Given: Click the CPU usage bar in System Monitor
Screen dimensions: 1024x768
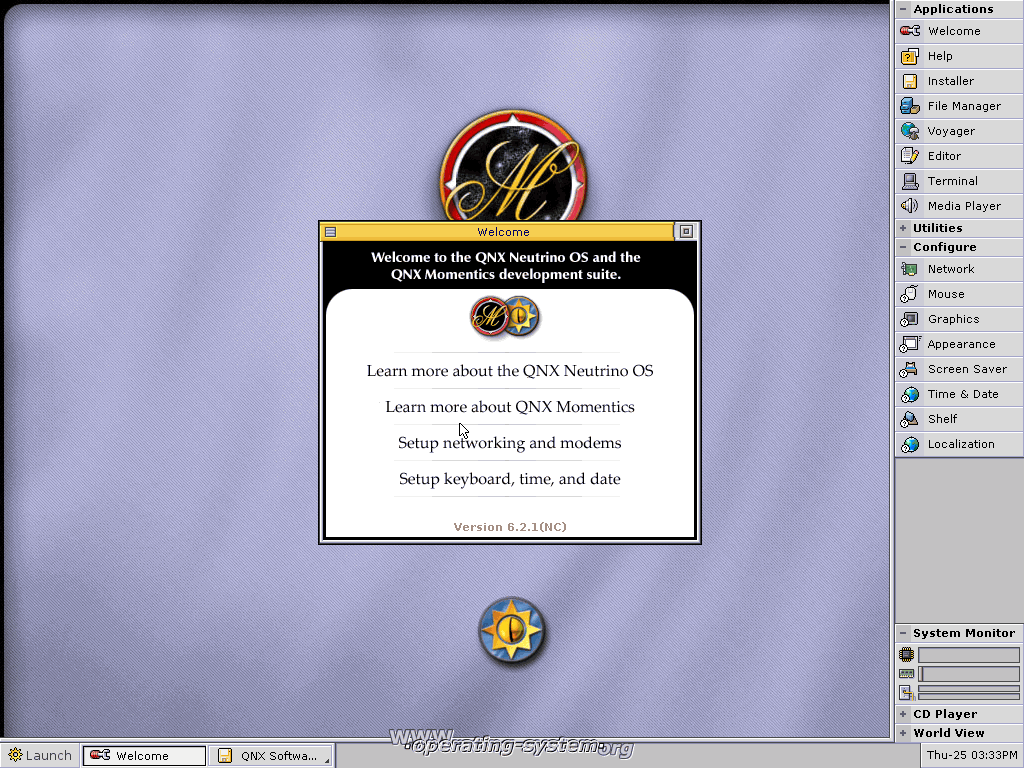Looking at the screenshot, I should click(968, 654).
